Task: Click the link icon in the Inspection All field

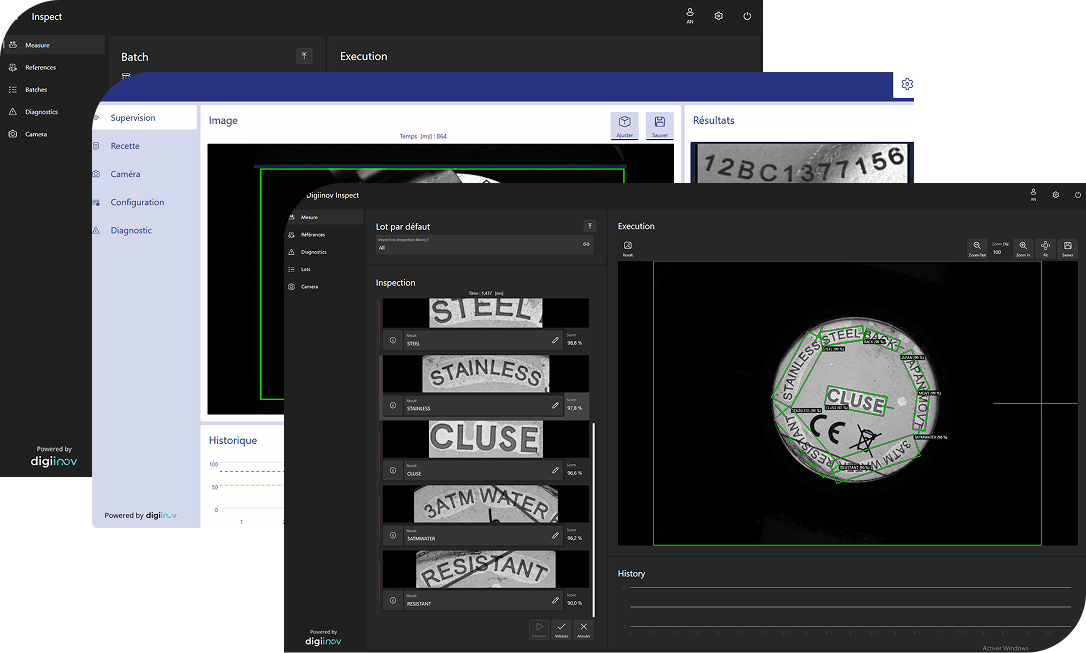Action: coord(586,244)
